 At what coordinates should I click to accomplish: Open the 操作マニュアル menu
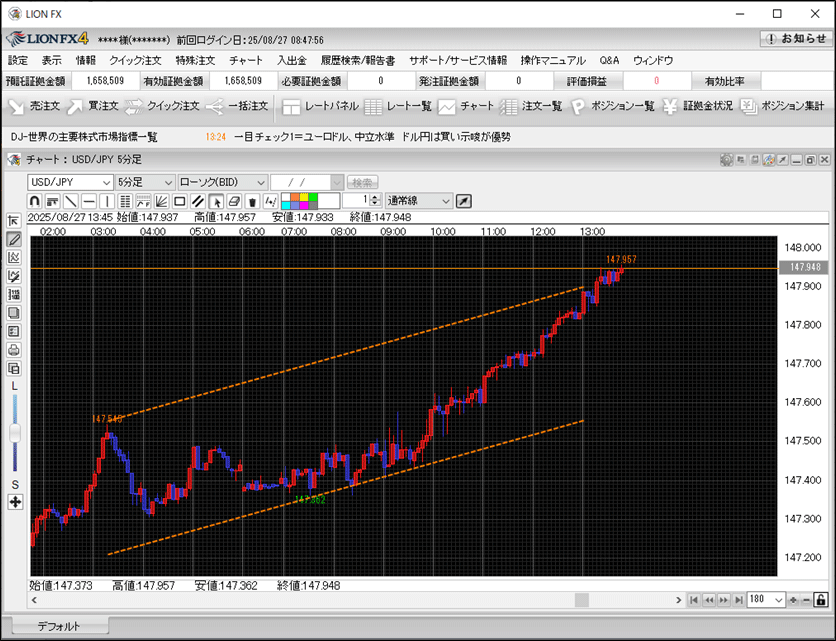click(x=553, y=60)
